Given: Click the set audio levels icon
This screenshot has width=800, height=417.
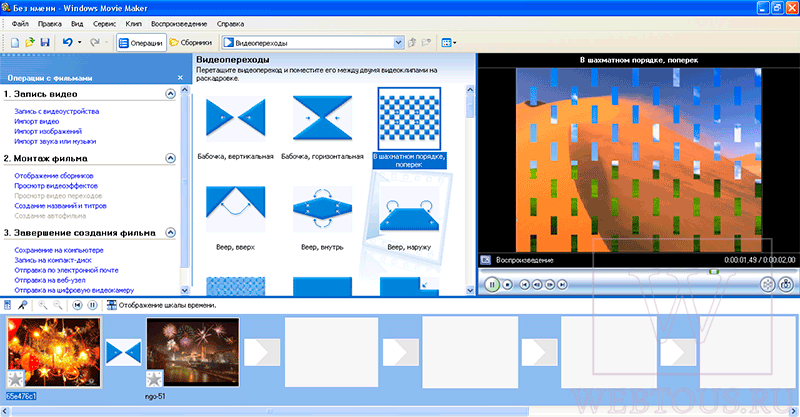Looking at the screenshot, I should [8, 305].
